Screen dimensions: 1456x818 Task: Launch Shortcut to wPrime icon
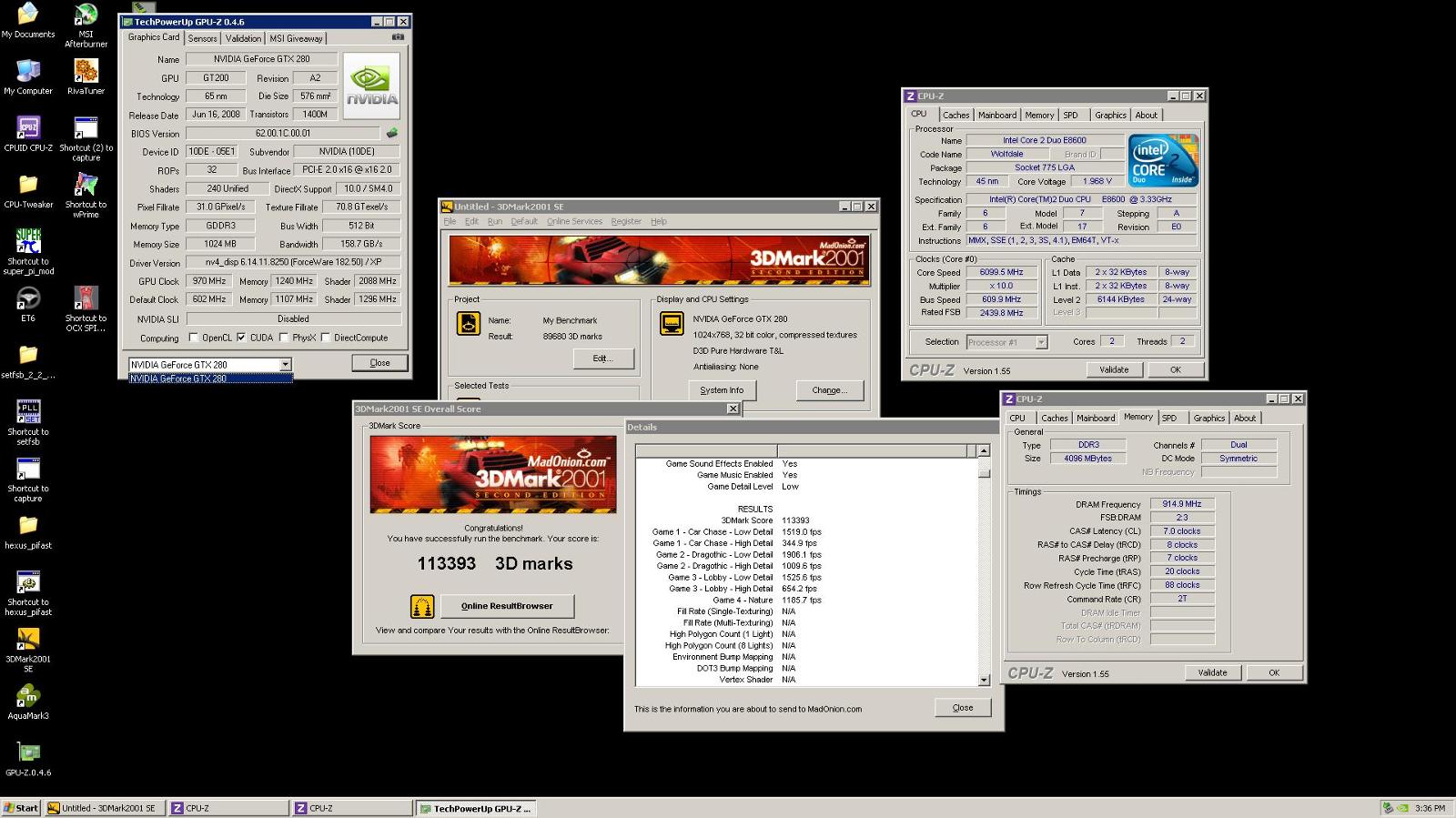tap(86, 196)
